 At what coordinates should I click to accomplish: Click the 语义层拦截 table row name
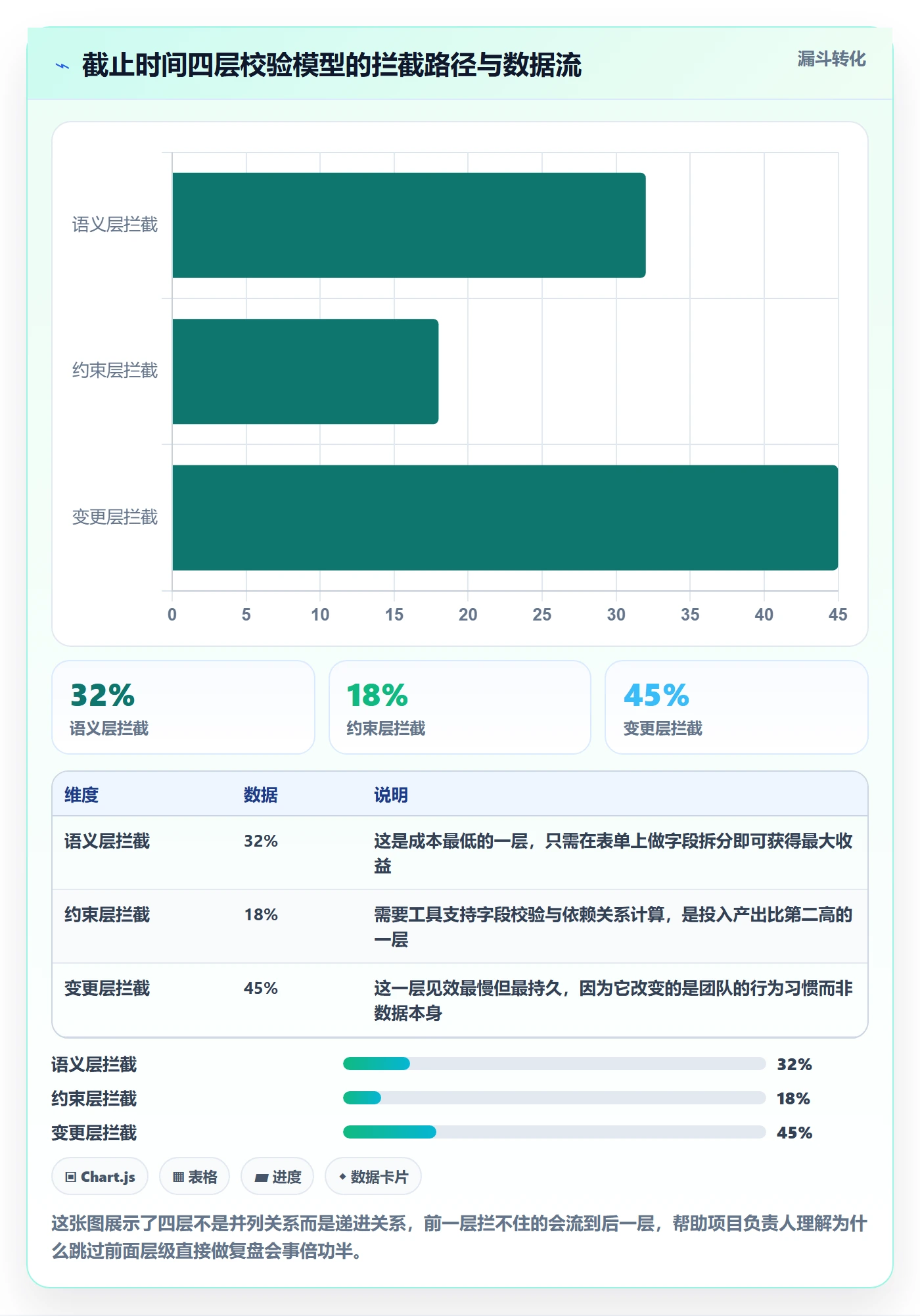point(107,841)
